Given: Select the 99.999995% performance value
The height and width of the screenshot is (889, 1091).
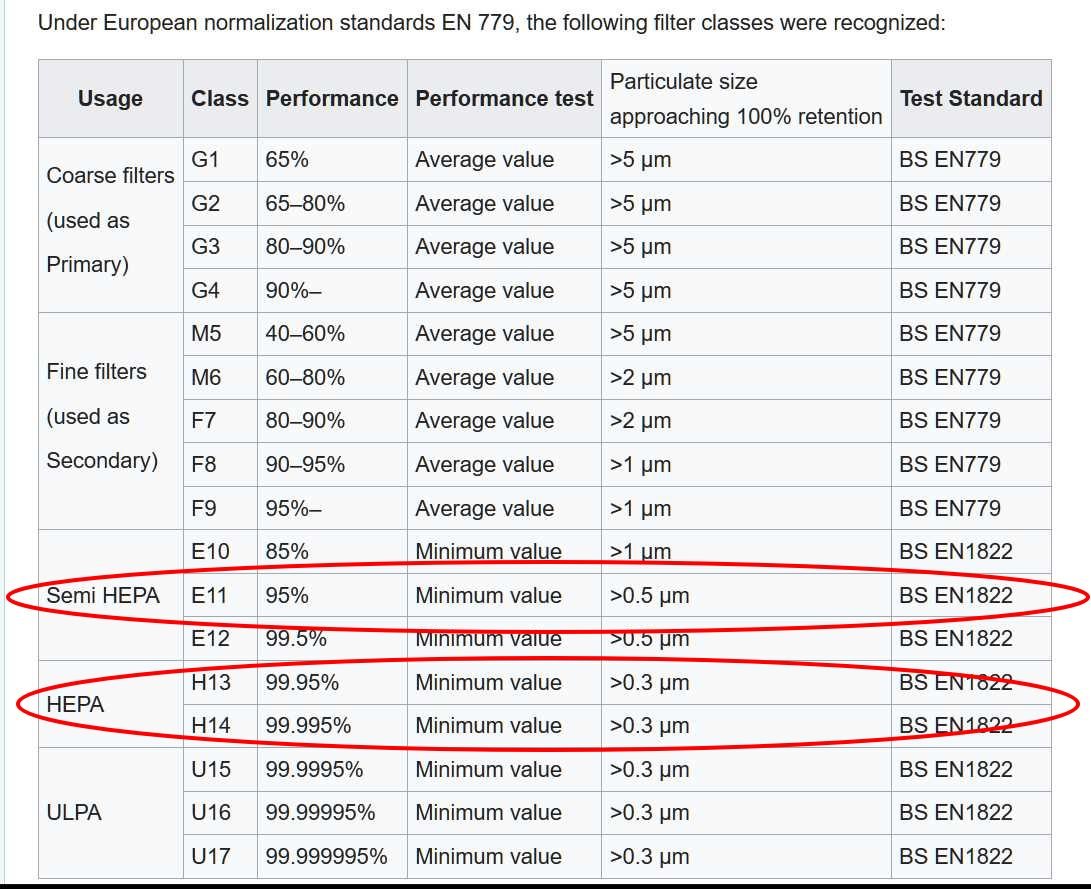Looking at the screenshot, I should [x=326, y=857].
